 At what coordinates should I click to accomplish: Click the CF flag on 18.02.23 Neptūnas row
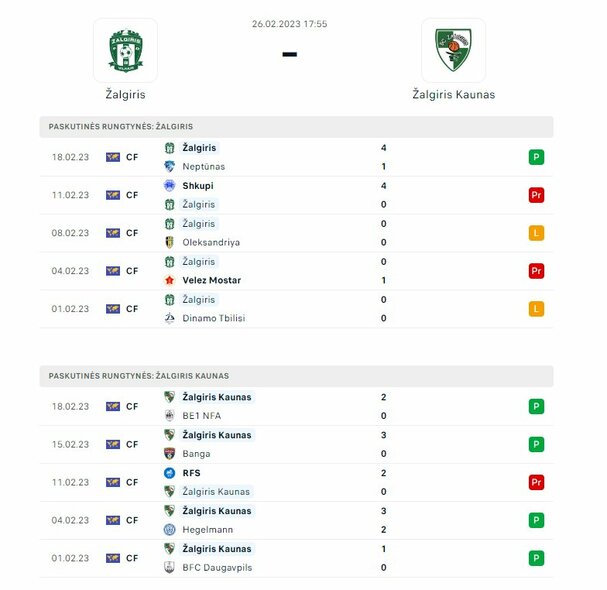[113, 157]
